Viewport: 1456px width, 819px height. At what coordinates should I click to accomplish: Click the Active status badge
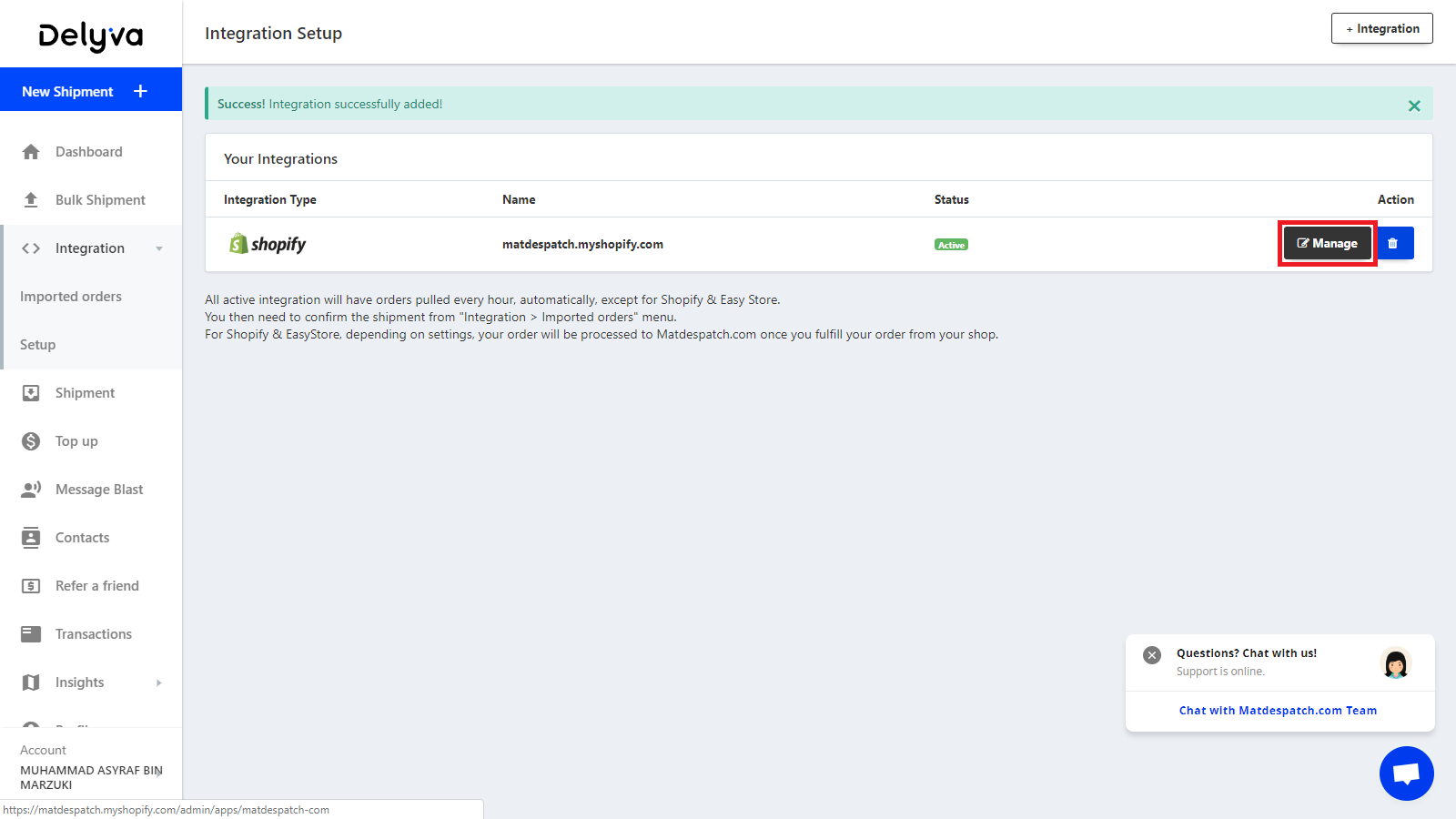[951, 245]
